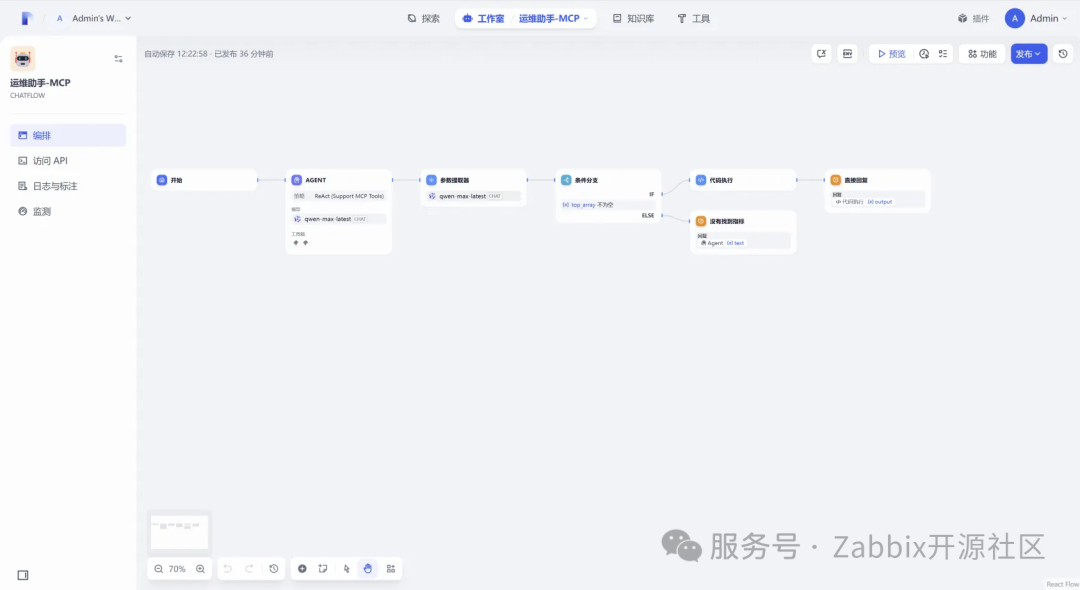
Task: Select the add note icon on canvas toolbar
Action: (322, 568)
